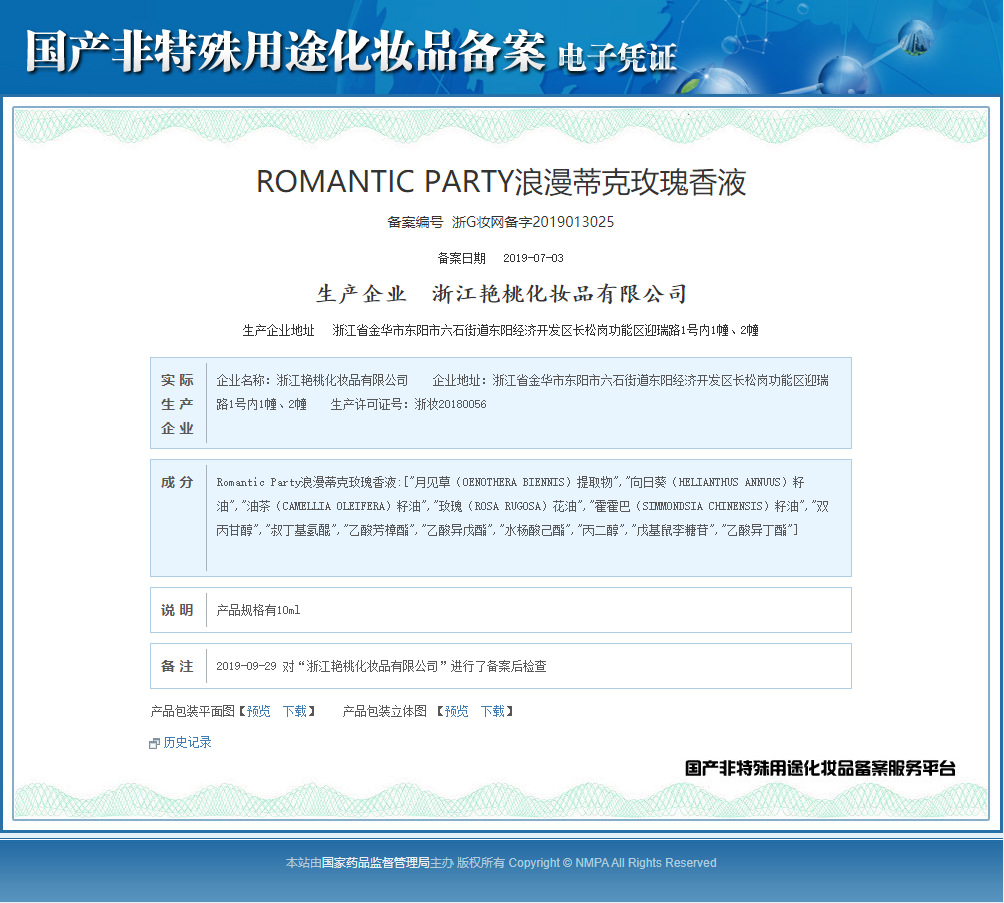Click the ingredient text 月见草（OENOTHERA BIENNIS）提取物
This screenshot has height=903, width=1004.
point(514,482)
